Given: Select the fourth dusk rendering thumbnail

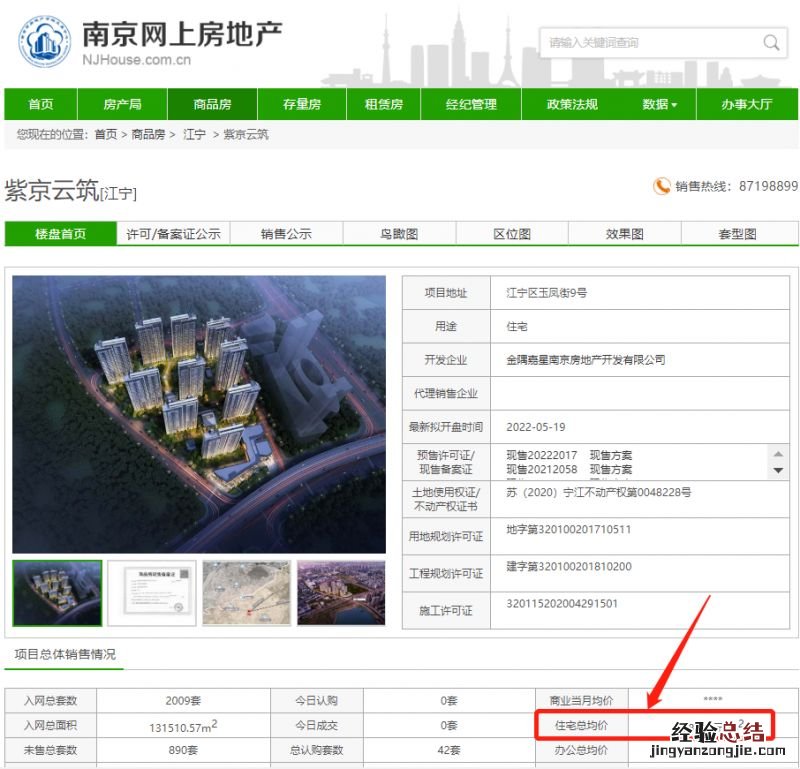Looking at the screenshot, I should pos(340,593).
